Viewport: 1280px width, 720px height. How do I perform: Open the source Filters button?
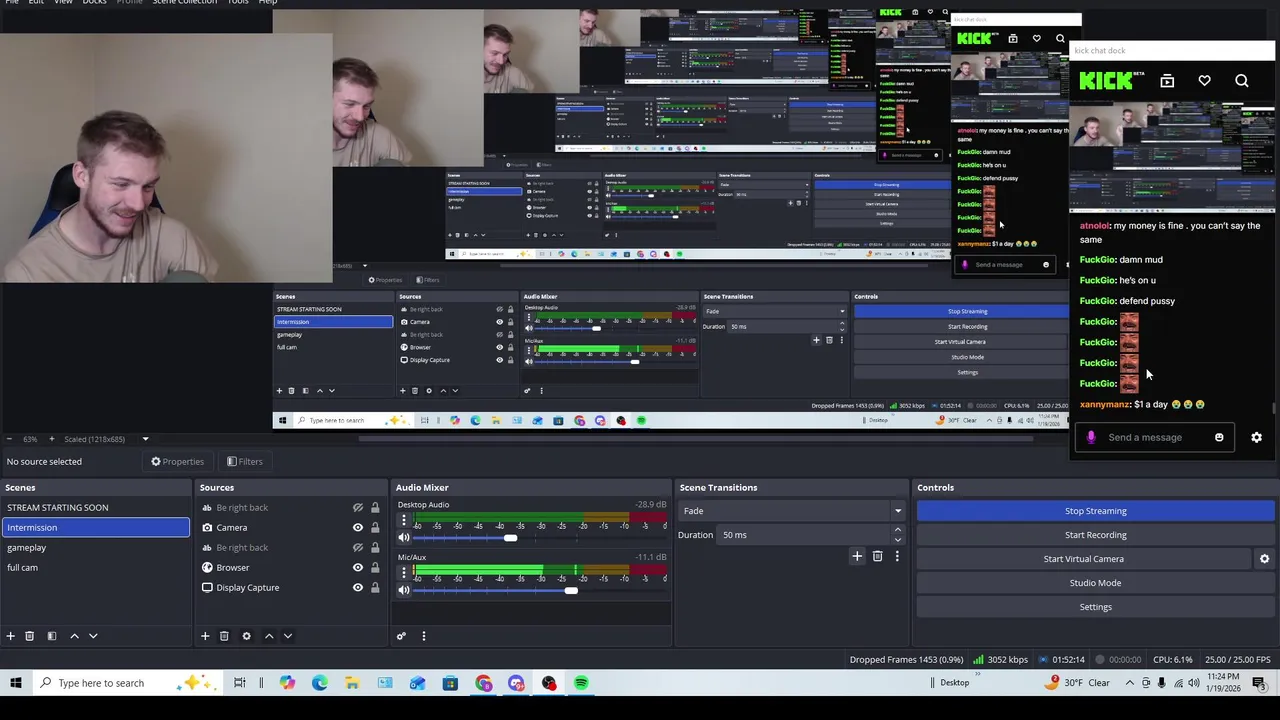244,462
